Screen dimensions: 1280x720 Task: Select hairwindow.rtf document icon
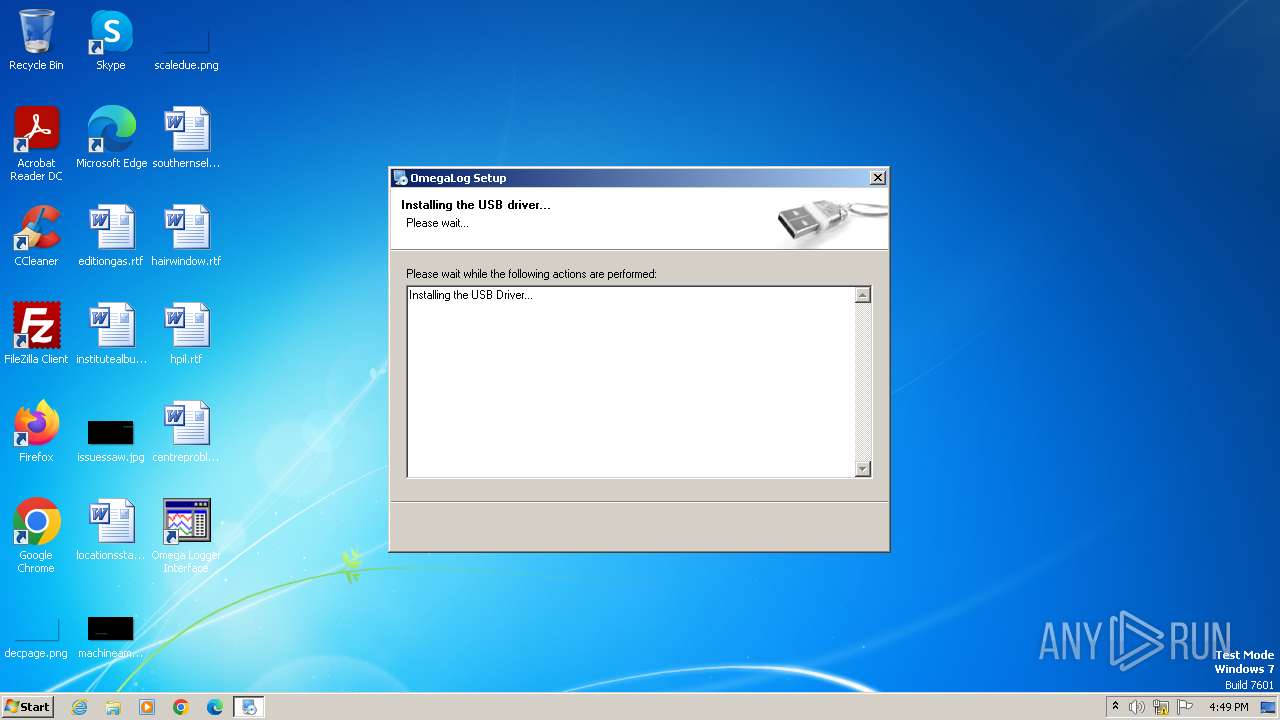tap(186, 236)
